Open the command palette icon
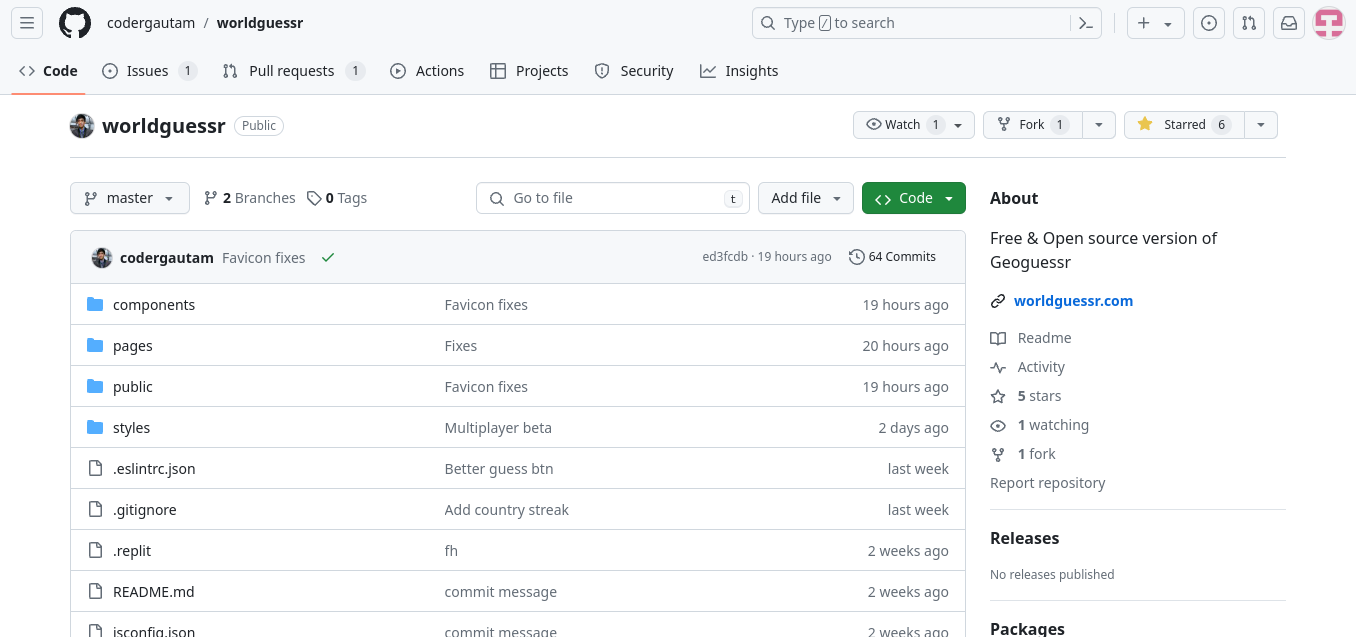This screenshot has width=1356, height=637. [1086, 23]
